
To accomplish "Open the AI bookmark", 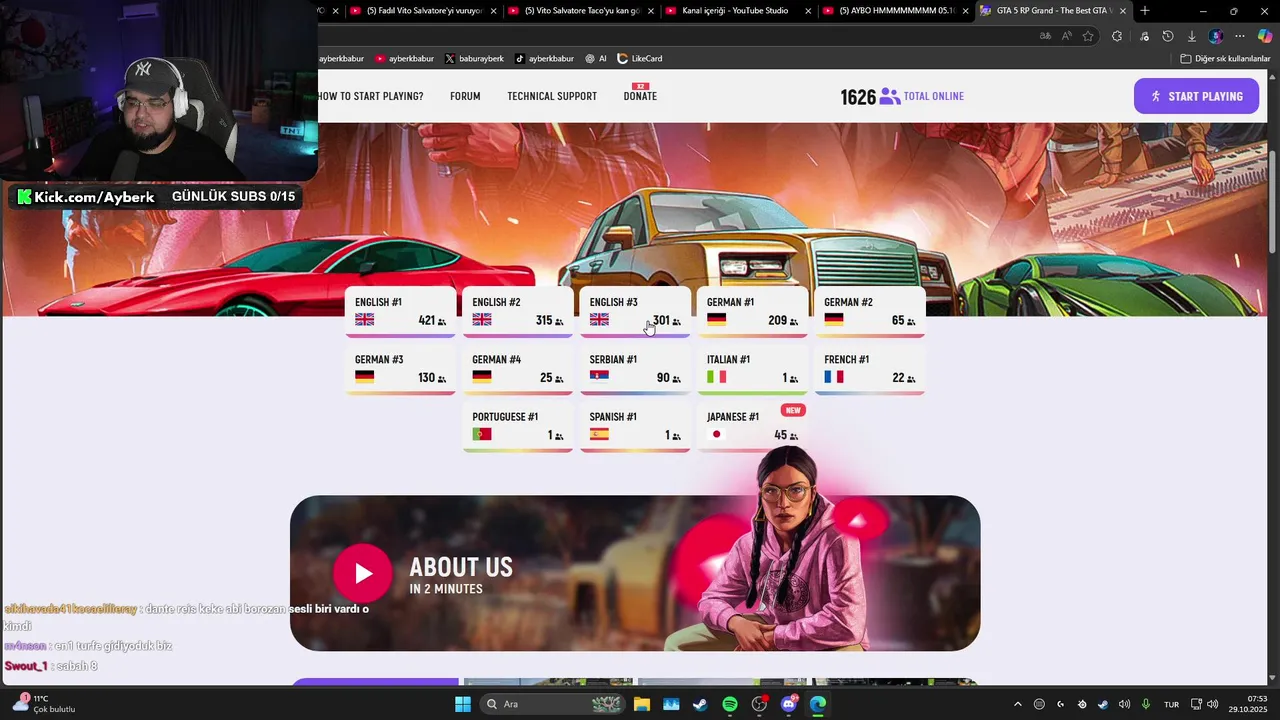I will (596, 59).
